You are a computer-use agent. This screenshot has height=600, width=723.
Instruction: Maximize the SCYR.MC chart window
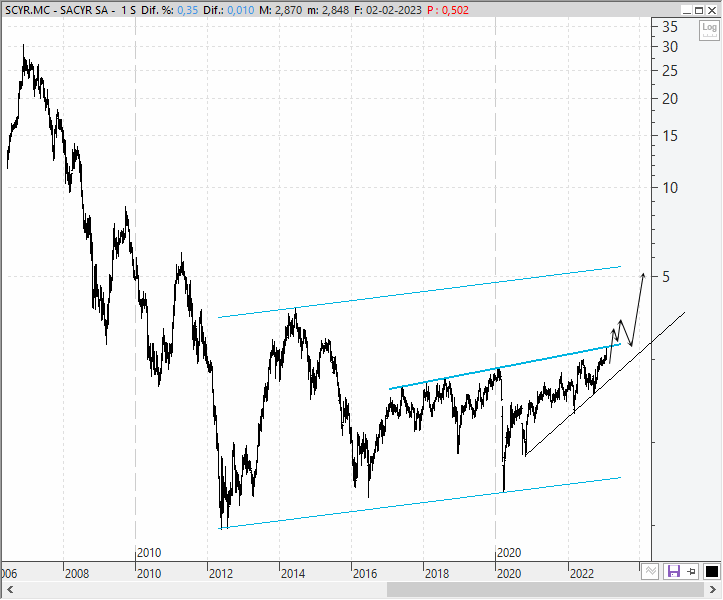(x=699, y=10)
